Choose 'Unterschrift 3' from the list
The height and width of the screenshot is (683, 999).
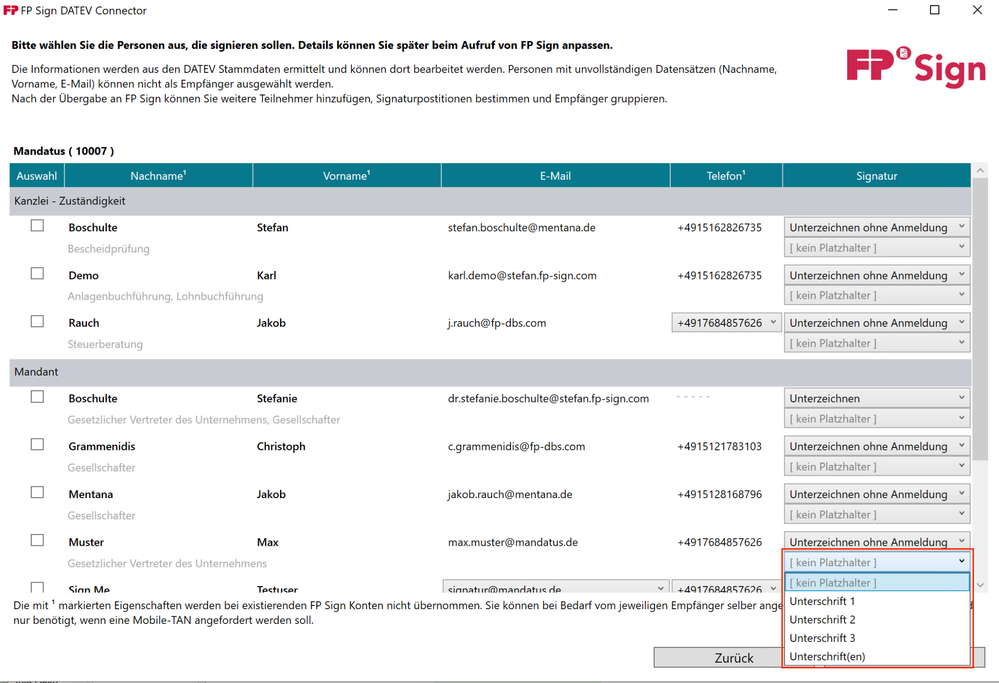pyautogui.click(x=877, y=638)
